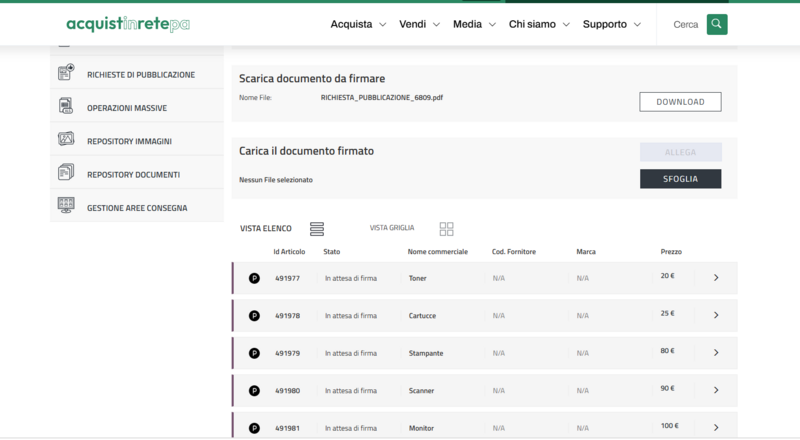
Task: Click the Nome commerciale column header
Action: (x=438, y=252)
